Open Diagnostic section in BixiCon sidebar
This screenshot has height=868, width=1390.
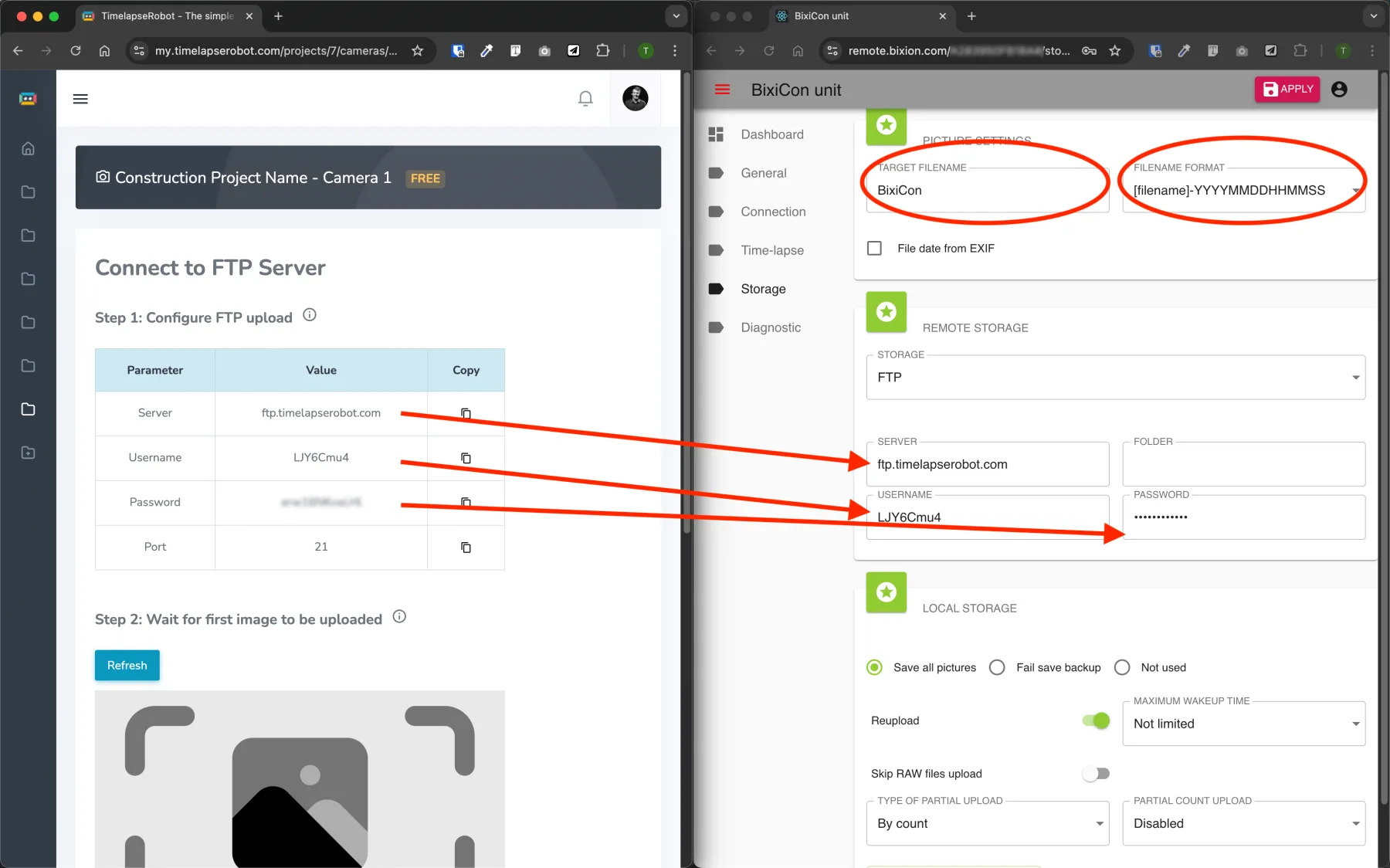[x=771, y=327]
